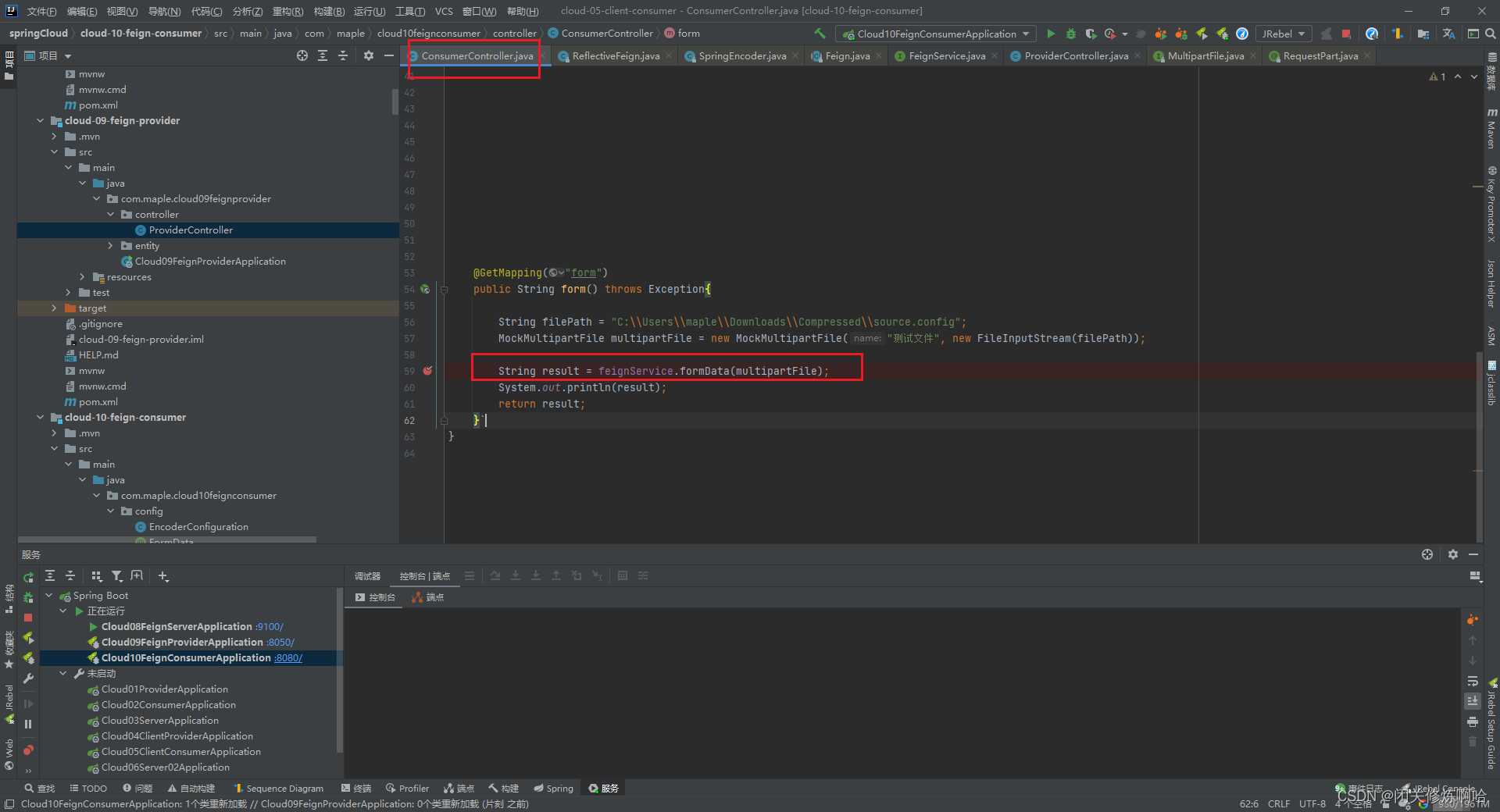Switch to the ProviderController.java tab
Screen dimensions: 1500x812
click(x=1076, y=55)
